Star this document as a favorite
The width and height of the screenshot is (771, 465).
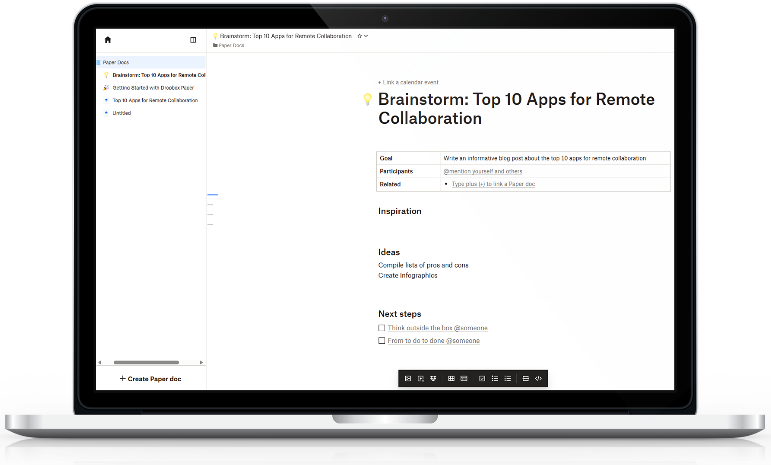coord(359,36)
